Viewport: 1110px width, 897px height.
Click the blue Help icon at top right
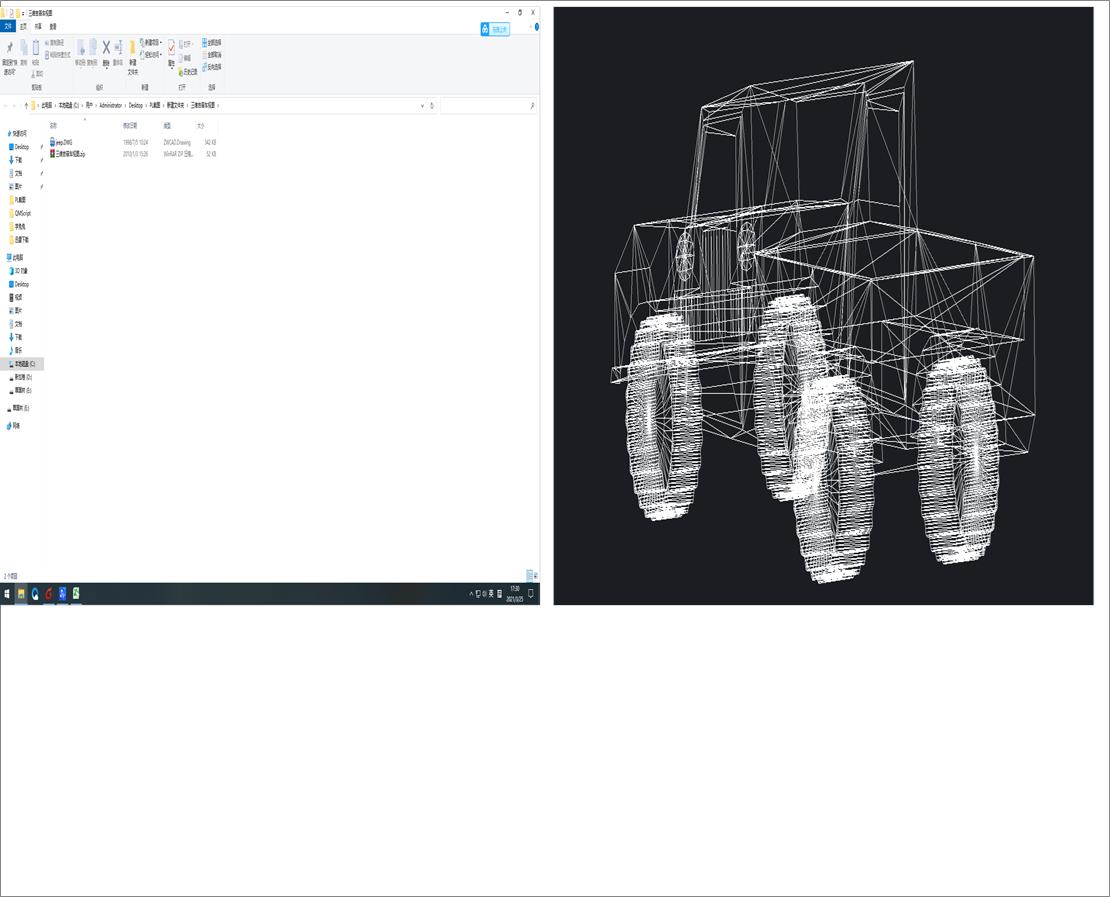(537, 27)
